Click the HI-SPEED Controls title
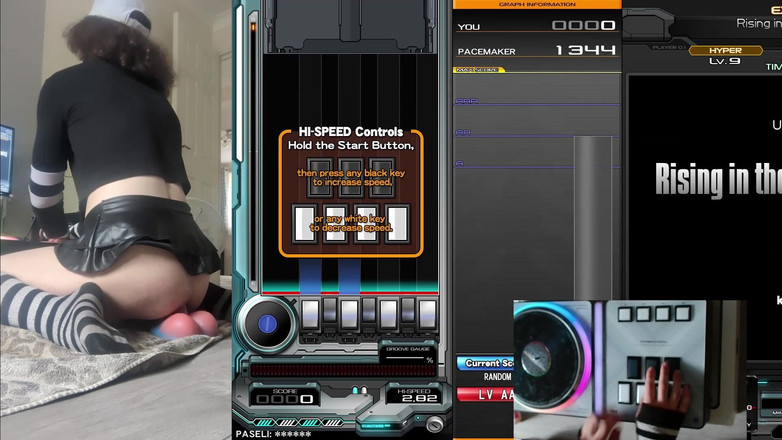The image size is (782, 440). (351, 132)
